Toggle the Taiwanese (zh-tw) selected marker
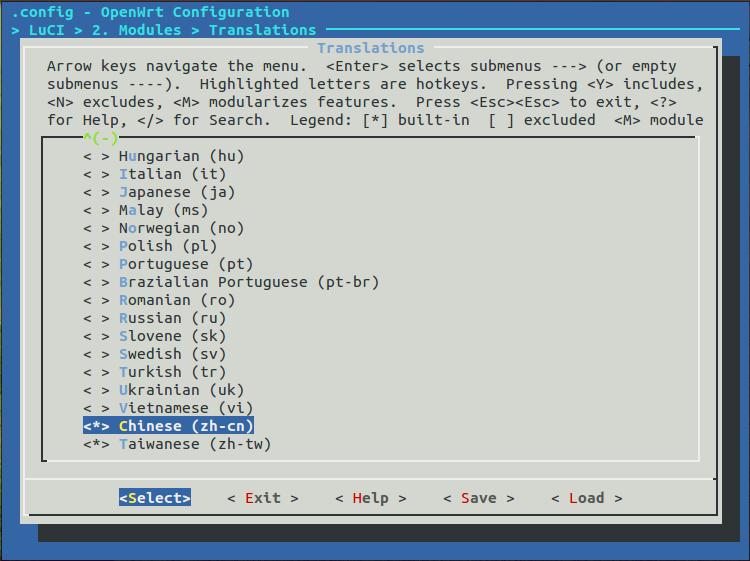This screenshot has height=561, width=750. tap(97, 444)
